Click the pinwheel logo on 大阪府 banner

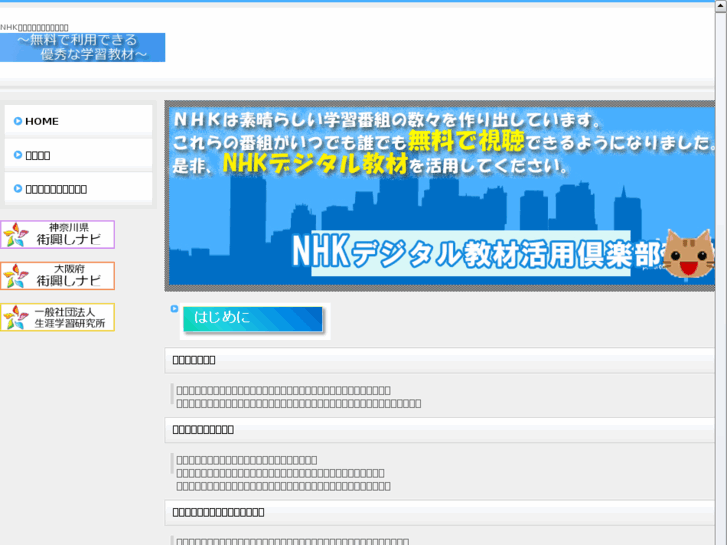tap(16, 276)
